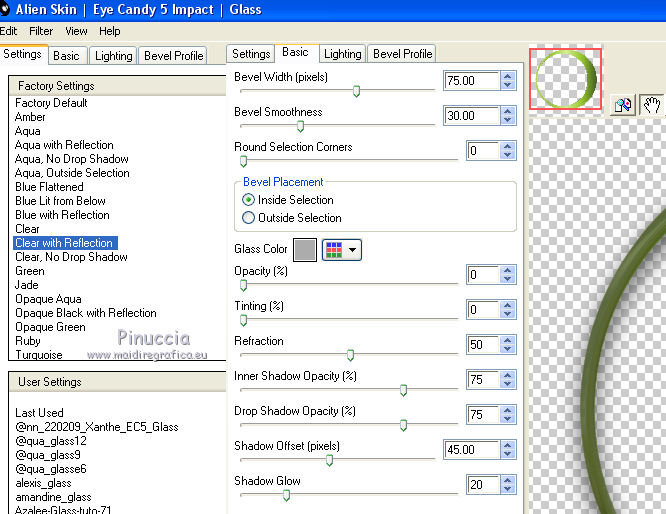Image resolution: width=666 pixels, height=514 pixels.
Task: Switch to the left Basic tab
Action: click(66, 56)
